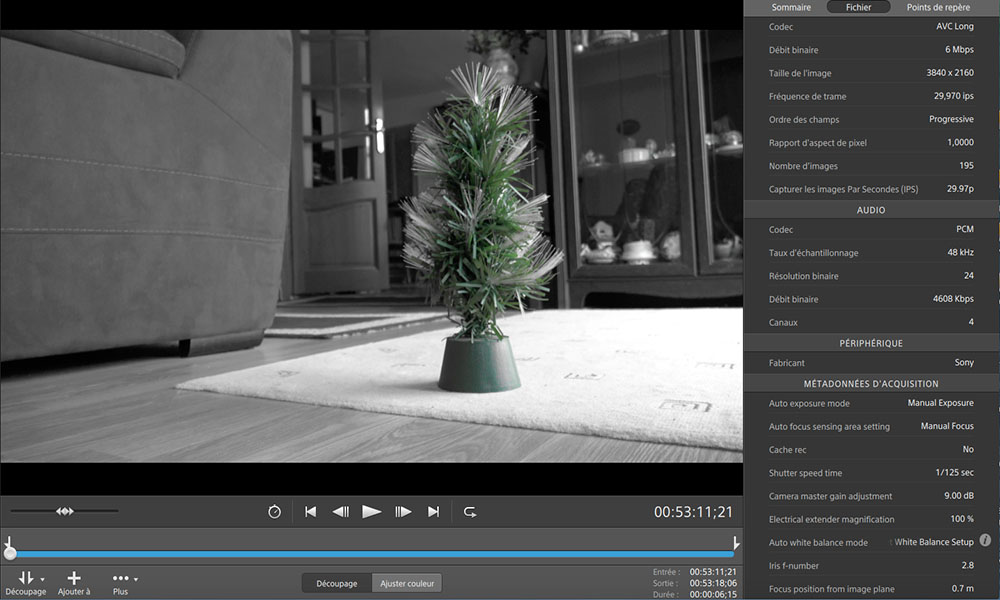Click the stopwatch icon left of transport
Screen dimensions: 1000x600
click(274, 512)
